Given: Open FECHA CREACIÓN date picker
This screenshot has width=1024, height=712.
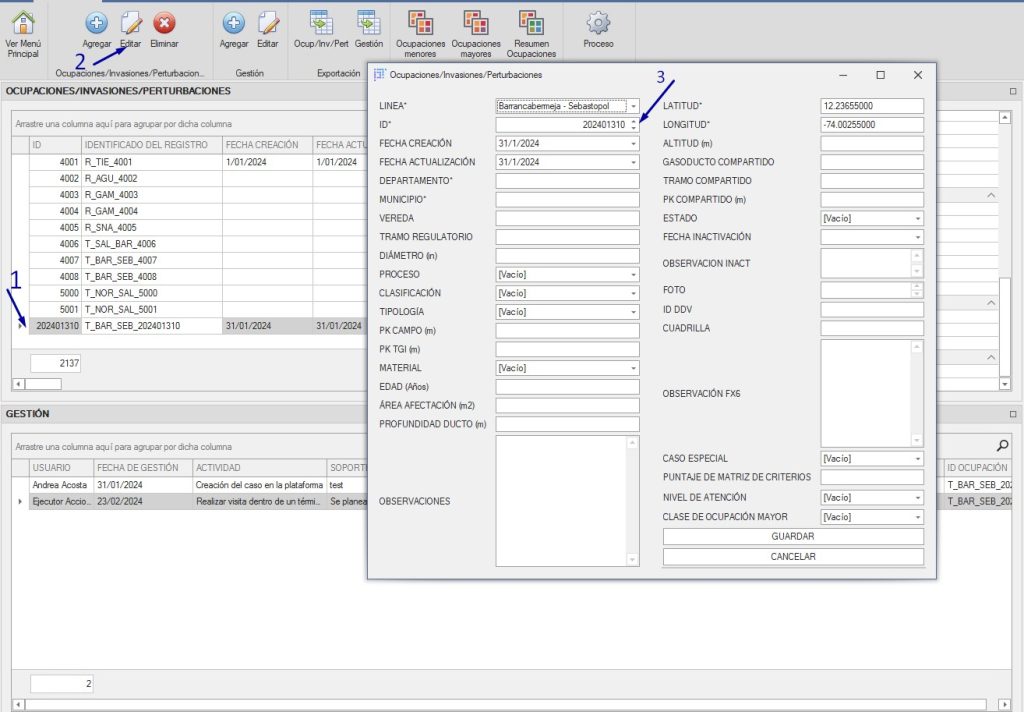Looking at the screenshot, I should (x=632, y=144).
